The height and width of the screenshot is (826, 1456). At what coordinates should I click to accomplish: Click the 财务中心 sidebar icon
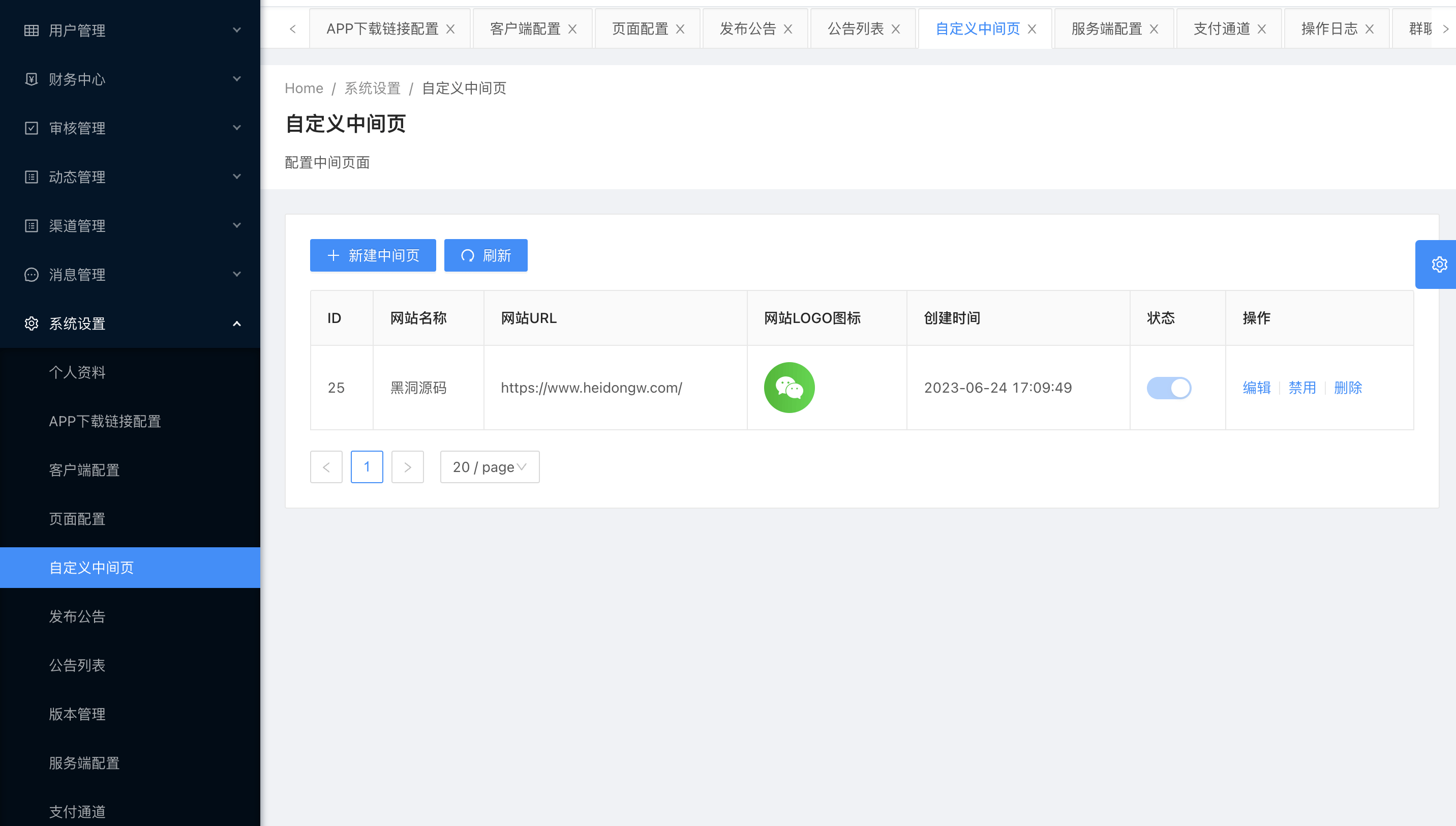pos(31,79)
